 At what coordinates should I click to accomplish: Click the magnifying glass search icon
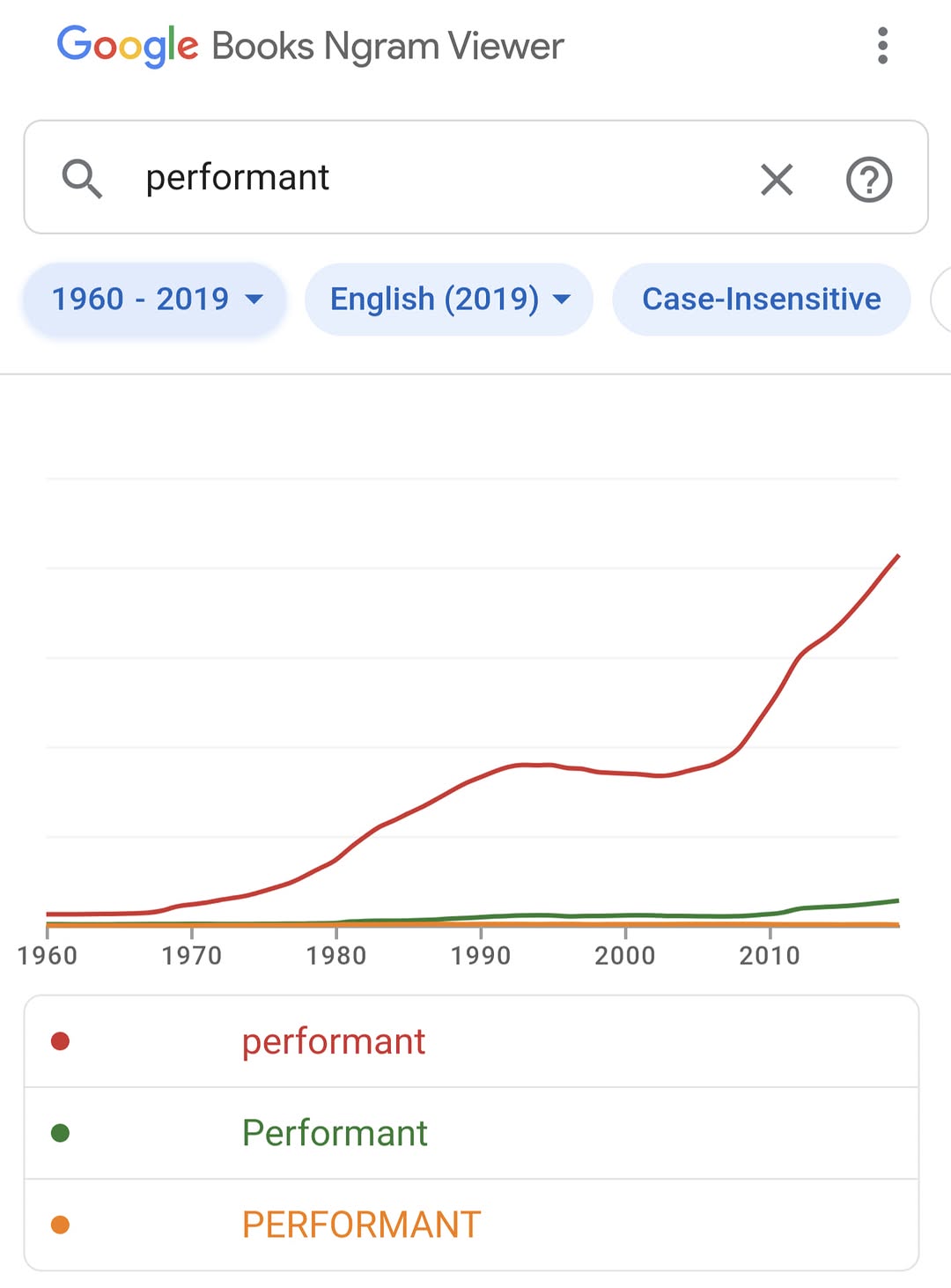coord(82,178)
